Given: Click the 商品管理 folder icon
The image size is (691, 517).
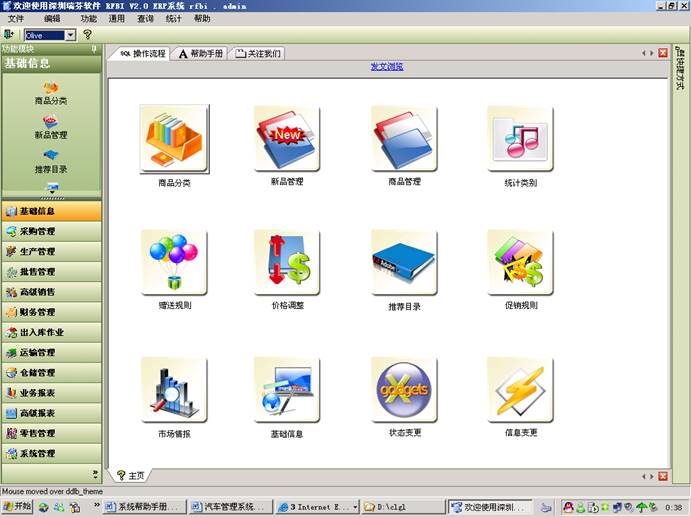Looking at the screenshot, I should click(404, 139).
